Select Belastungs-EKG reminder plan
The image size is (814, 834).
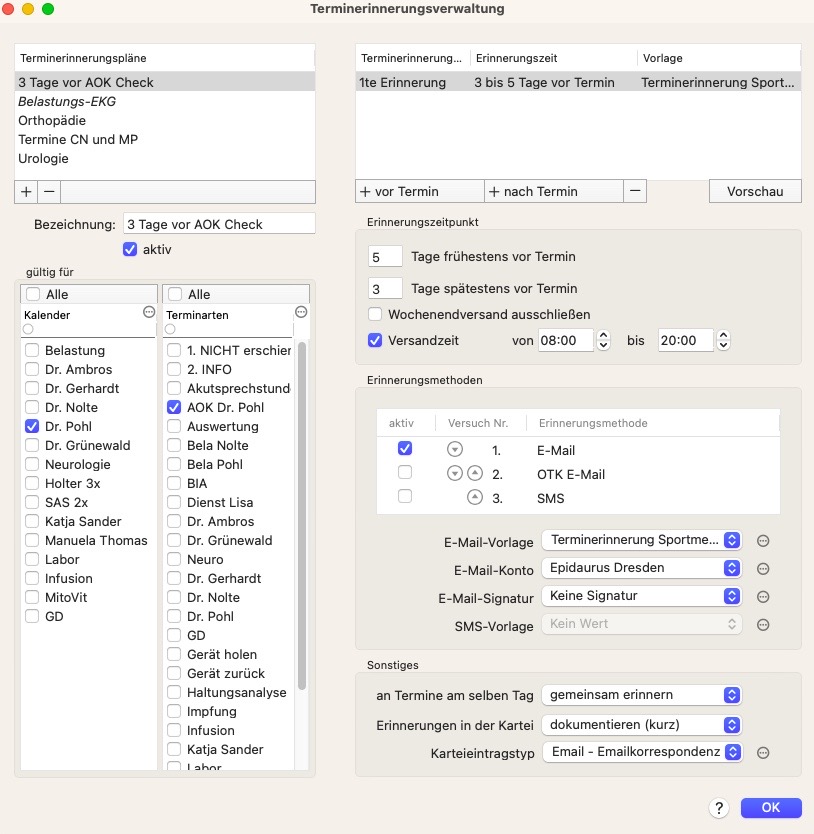click(x=165, y=102)
